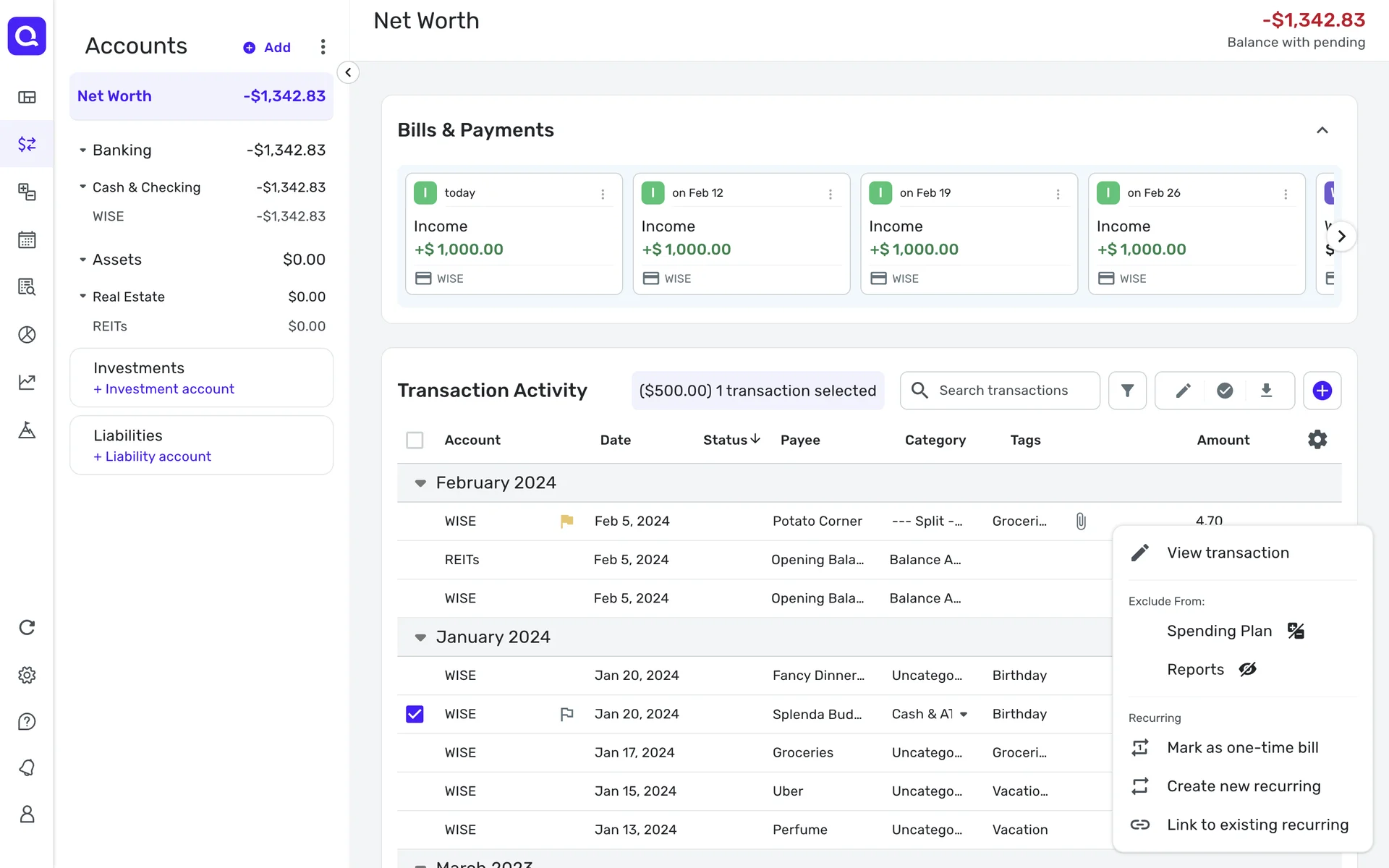This screenshot has height=868, width=1389.
Task: Tick the select-all checkbox in table header
Action: click(x=415, y=440)
